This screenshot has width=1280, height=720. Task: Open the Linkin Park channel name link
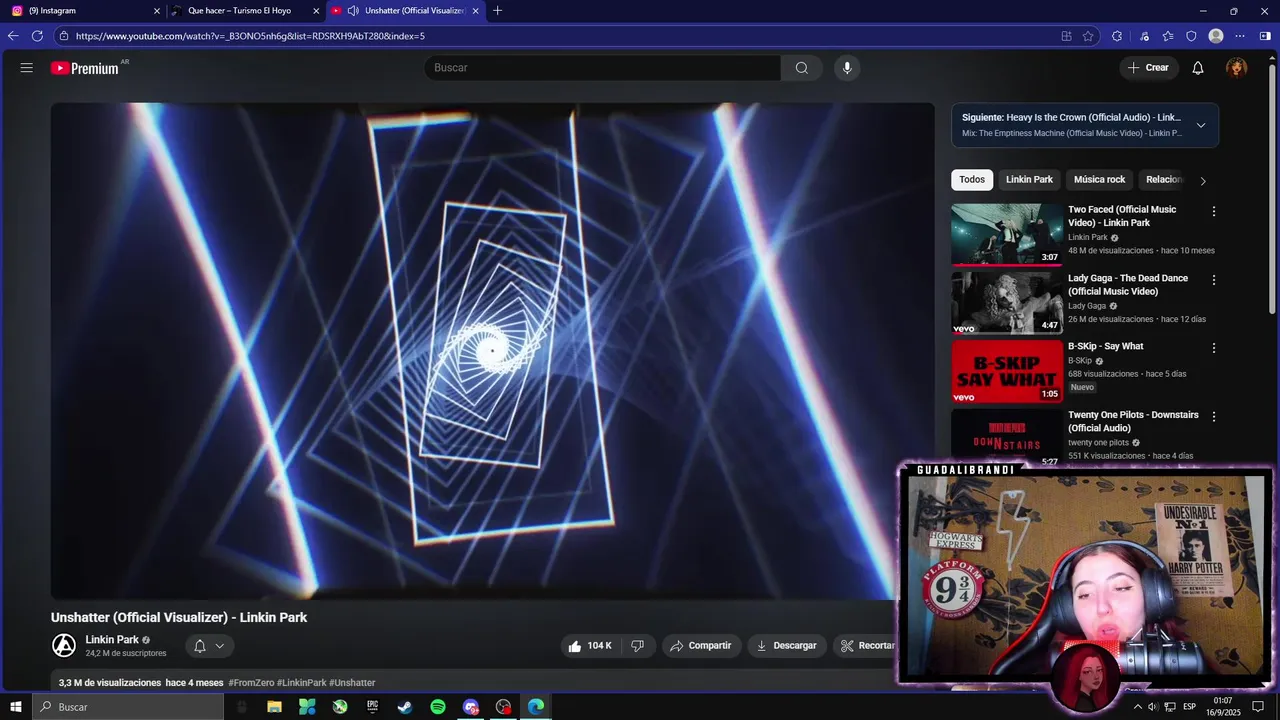(112, 640)
